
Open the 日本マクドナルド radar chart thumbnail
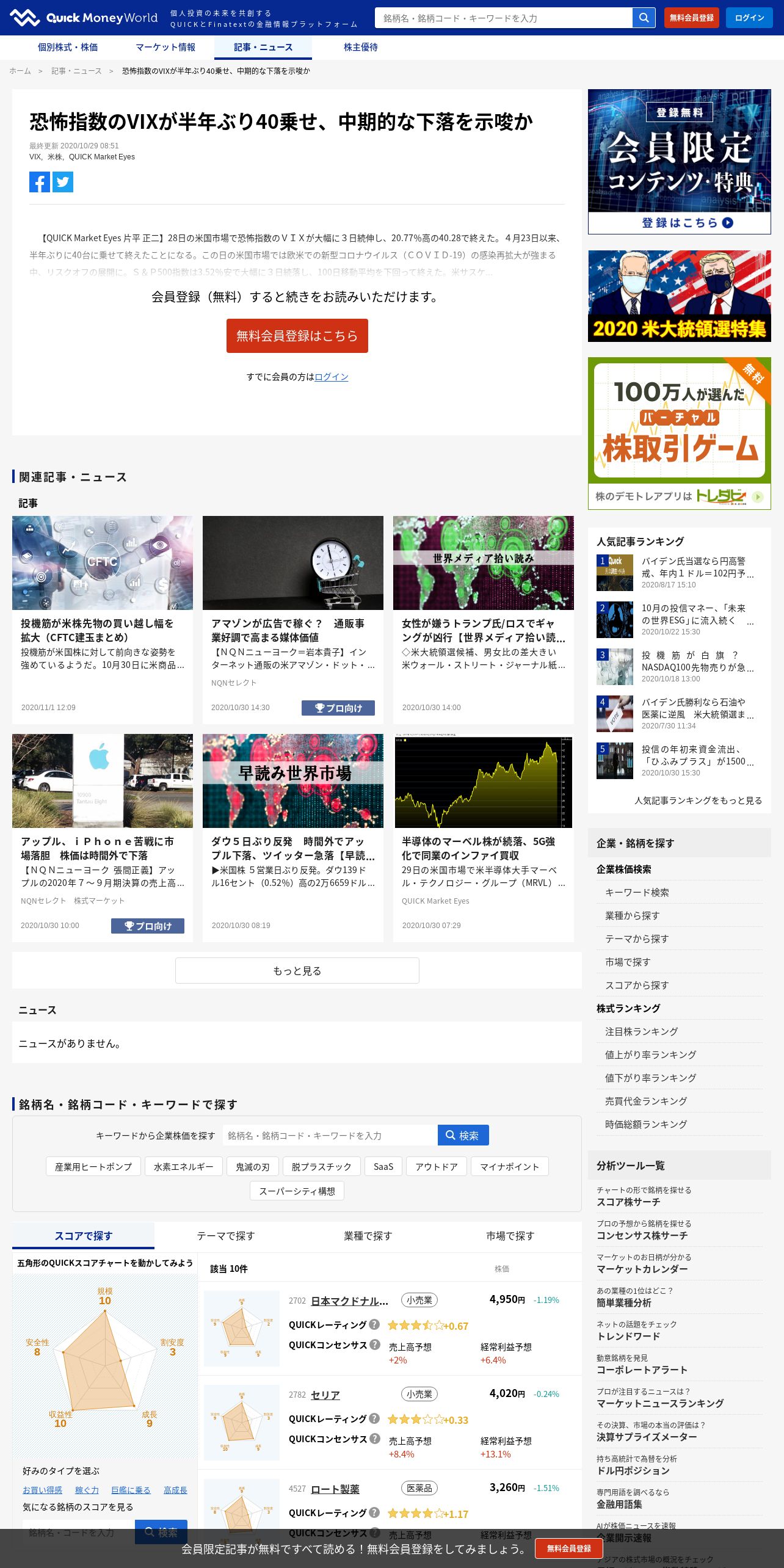pyautogui.click(x=242, y=1329)
